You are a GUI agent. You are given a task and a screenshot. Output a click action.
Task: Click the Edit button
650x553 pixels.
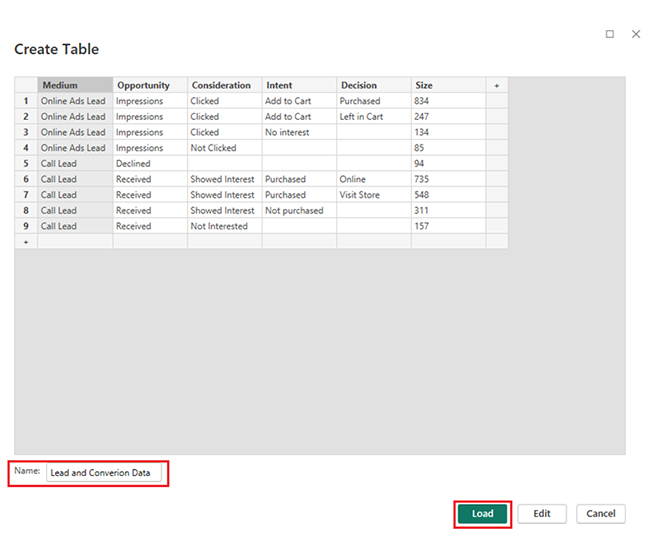pyautogui.click(x=541, y=514)
